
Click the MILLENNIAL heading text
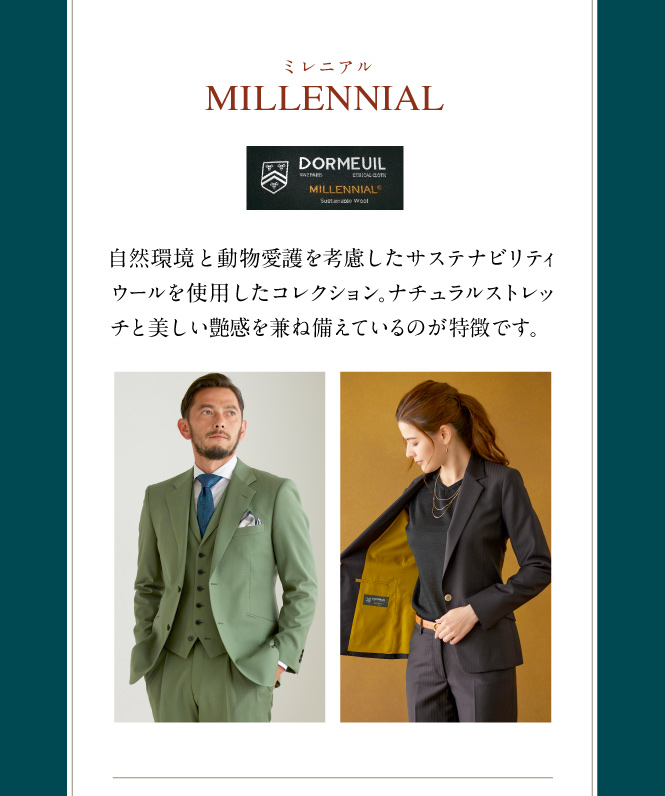(x=324, y=98)
